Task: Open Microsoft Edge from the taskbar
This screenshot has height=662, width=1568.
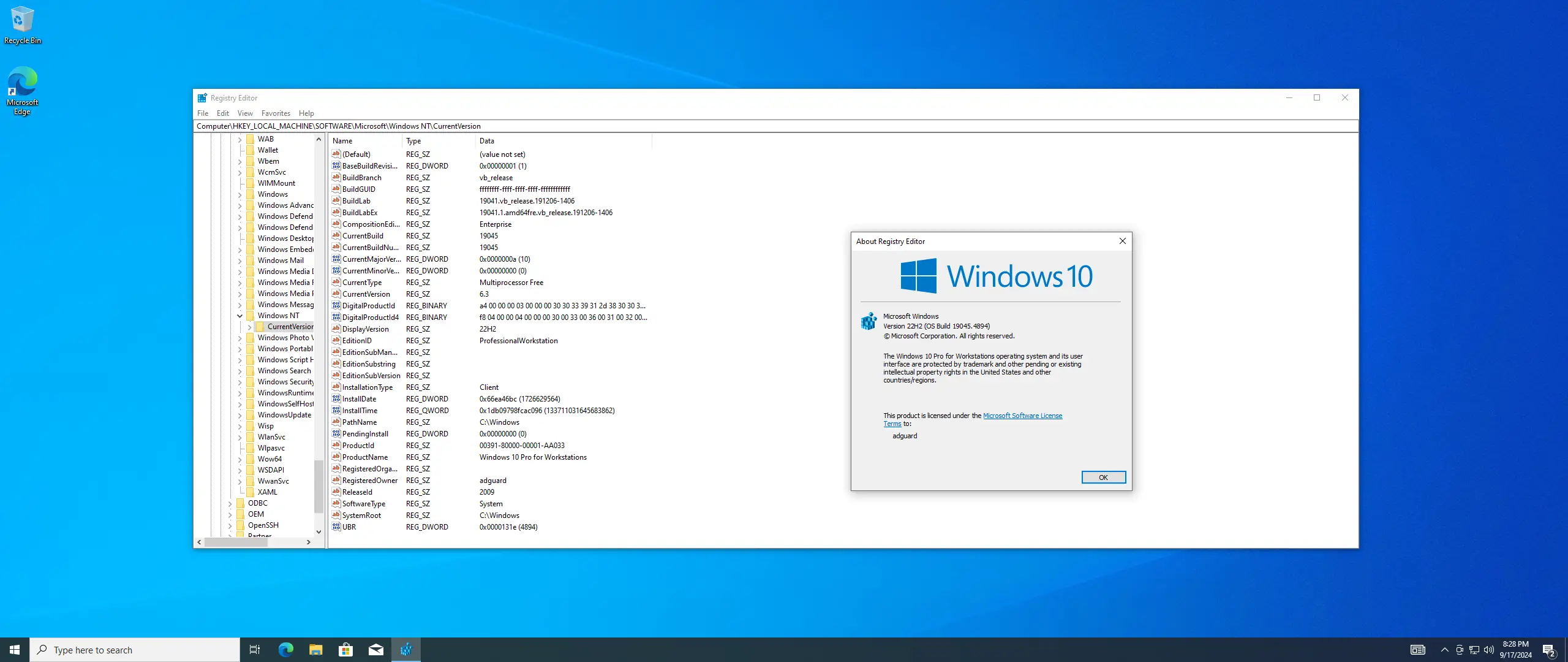Action: (286, 650)
